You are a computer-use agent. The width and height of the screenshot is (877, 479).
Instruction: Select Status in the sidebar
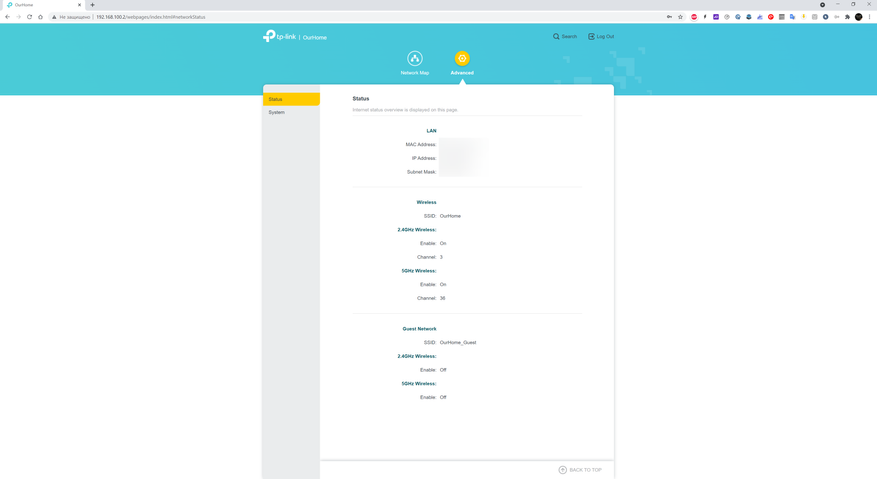(291, 99)
